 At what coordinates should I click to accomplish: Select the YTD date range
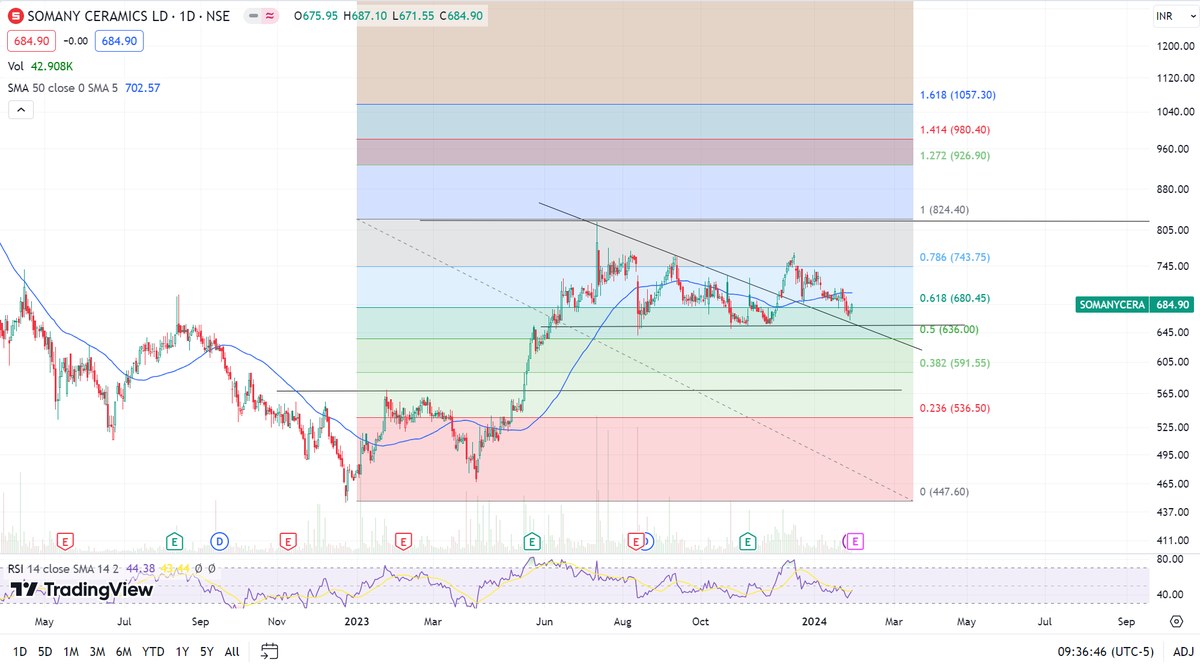point(154,651)
